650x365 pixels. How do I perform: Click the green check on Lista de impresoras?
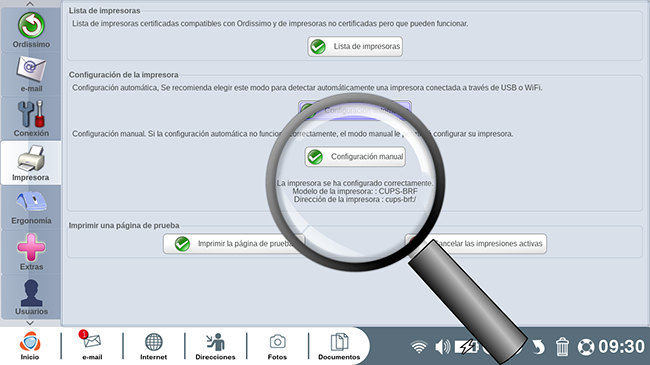point(318,47)
